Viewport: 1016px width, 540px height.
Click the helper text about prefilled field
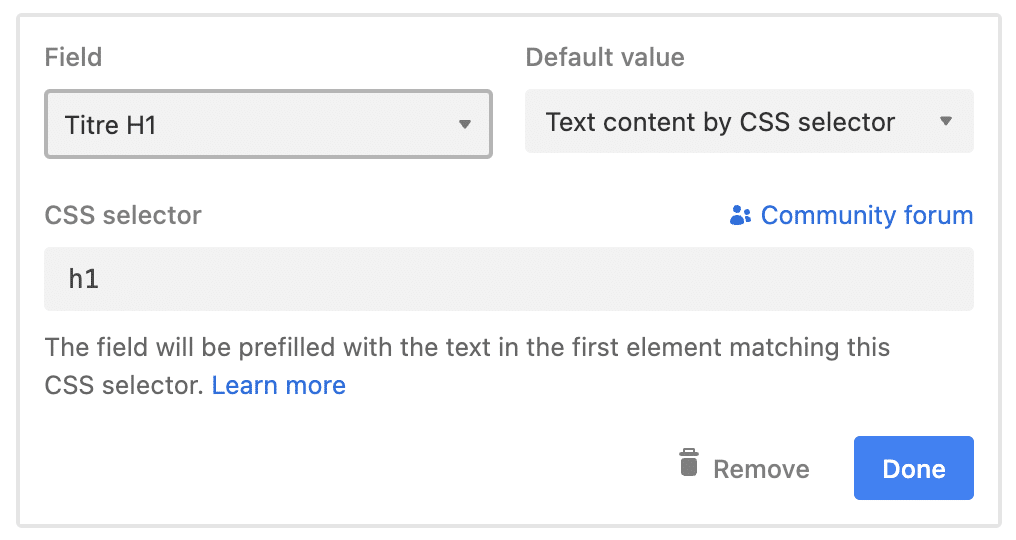pyautogui.click(x=467, y=366)
